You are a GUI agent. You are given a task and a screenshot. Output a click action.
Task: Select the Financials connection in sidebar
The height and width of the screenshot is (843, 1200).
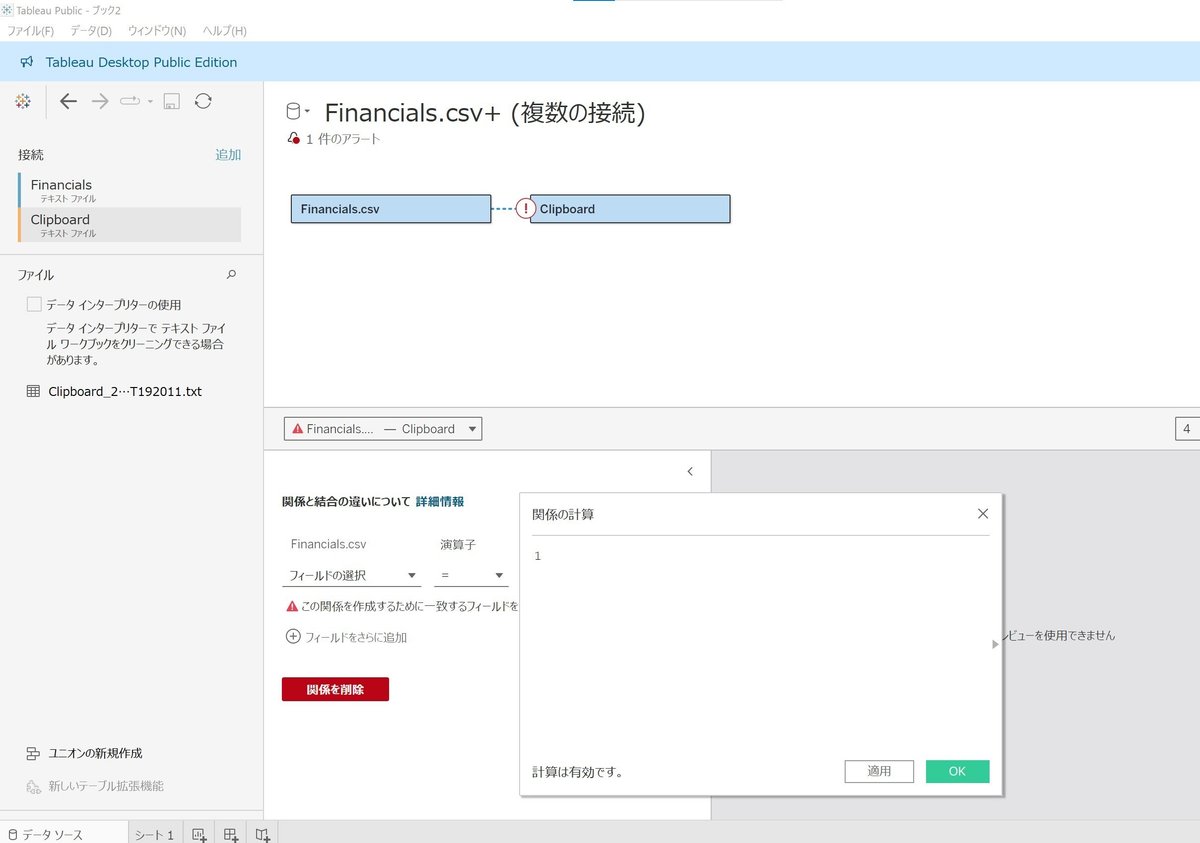(x=130, y=190)
